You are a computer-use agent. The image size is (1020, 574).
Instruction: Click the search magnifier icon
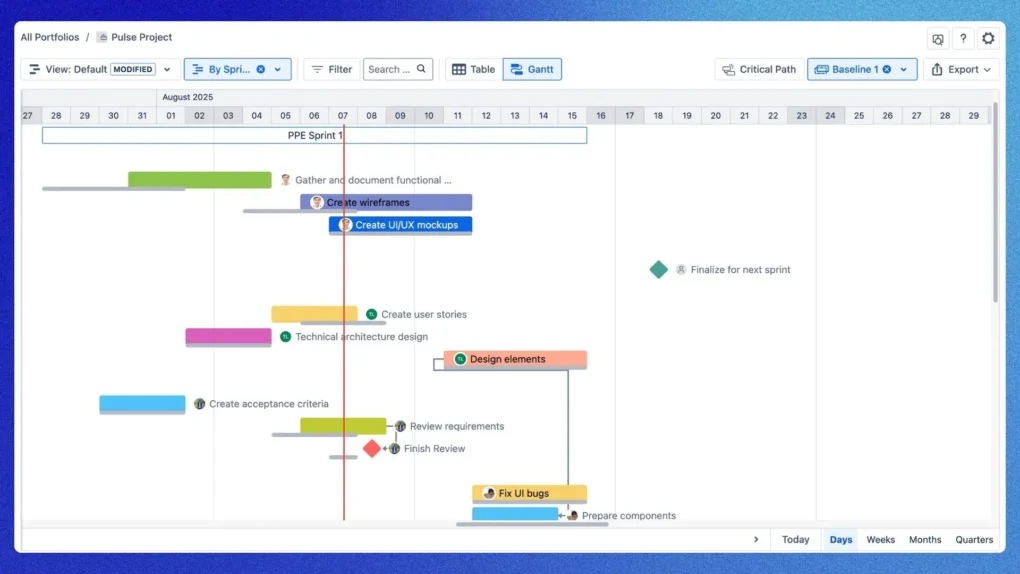point(422,69)
